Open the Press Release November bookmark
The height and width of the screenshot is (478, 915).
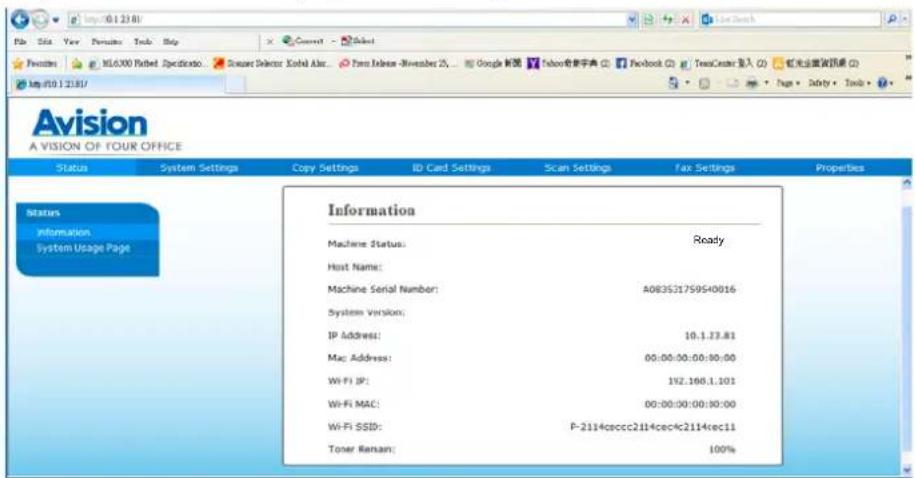pos(397,63)
